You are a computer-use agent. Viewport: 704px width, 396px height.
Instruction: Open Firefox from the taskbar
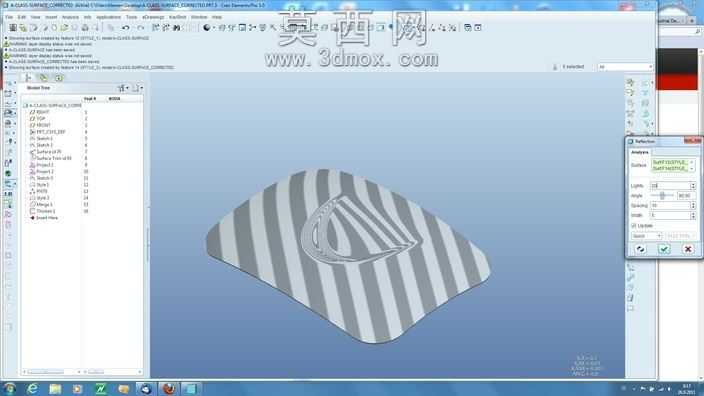point(168,389)
